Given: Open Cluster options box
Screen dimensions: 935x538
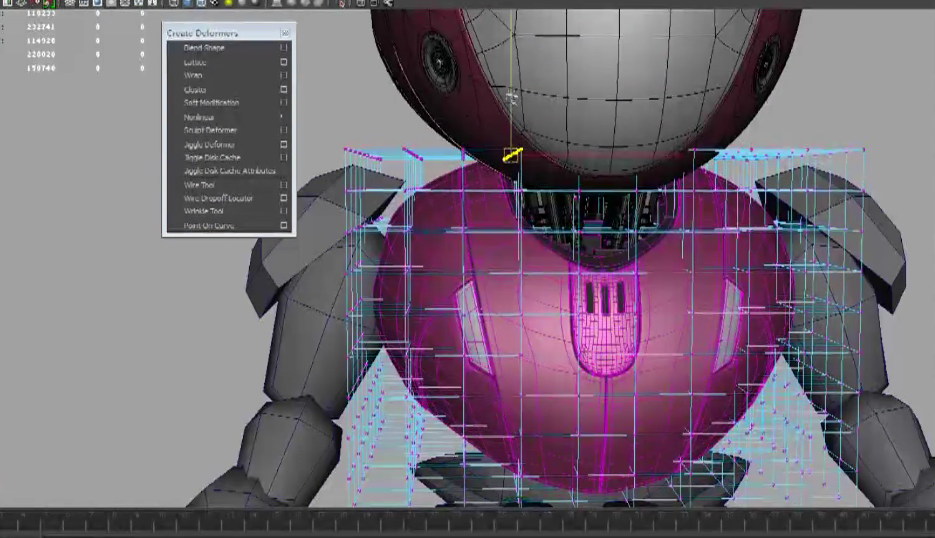Looking at the screenshot, I should pos(284,90).
